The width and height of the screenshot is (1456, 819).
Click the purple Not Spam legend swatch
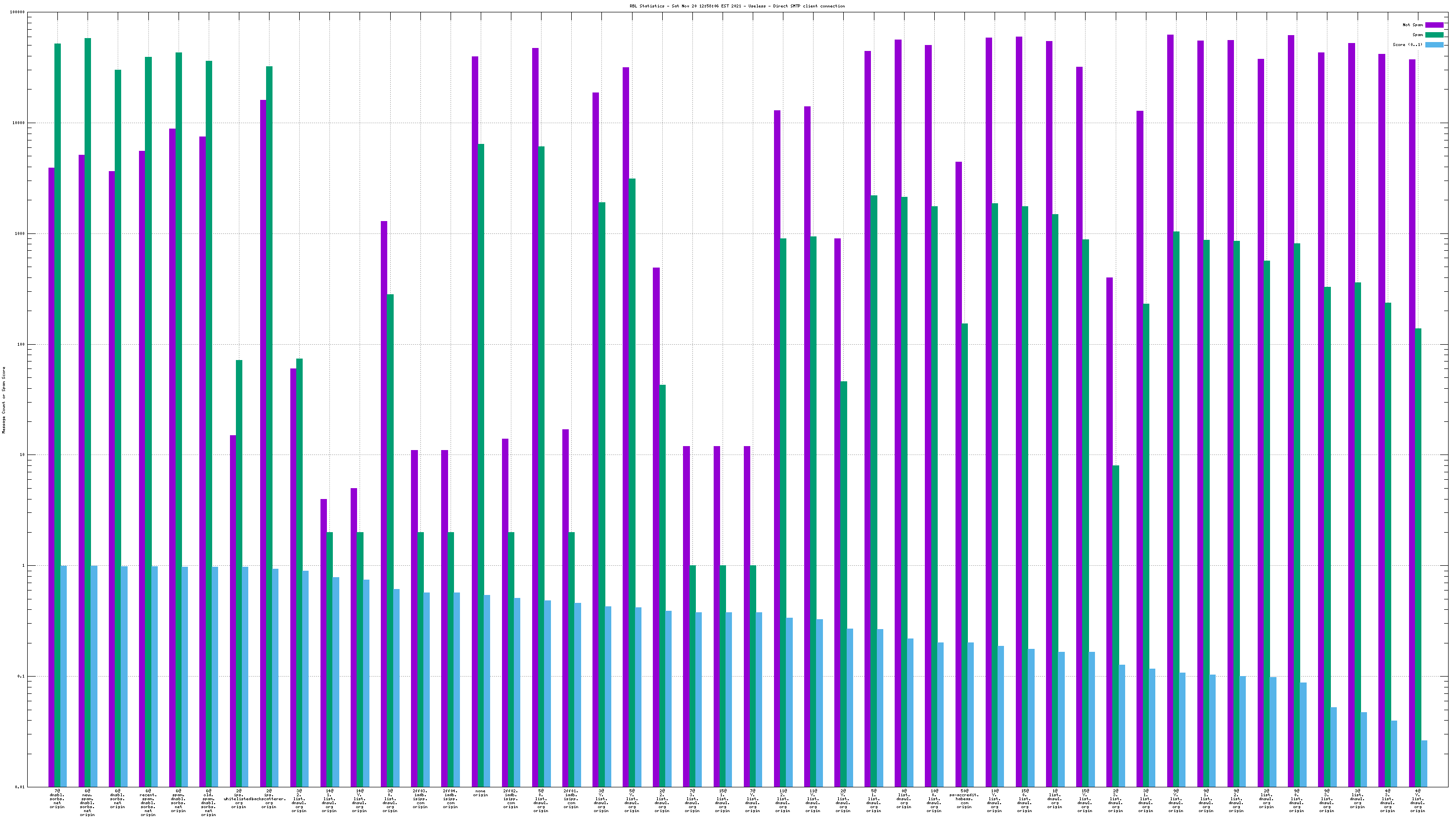(x=1434, y=25)
